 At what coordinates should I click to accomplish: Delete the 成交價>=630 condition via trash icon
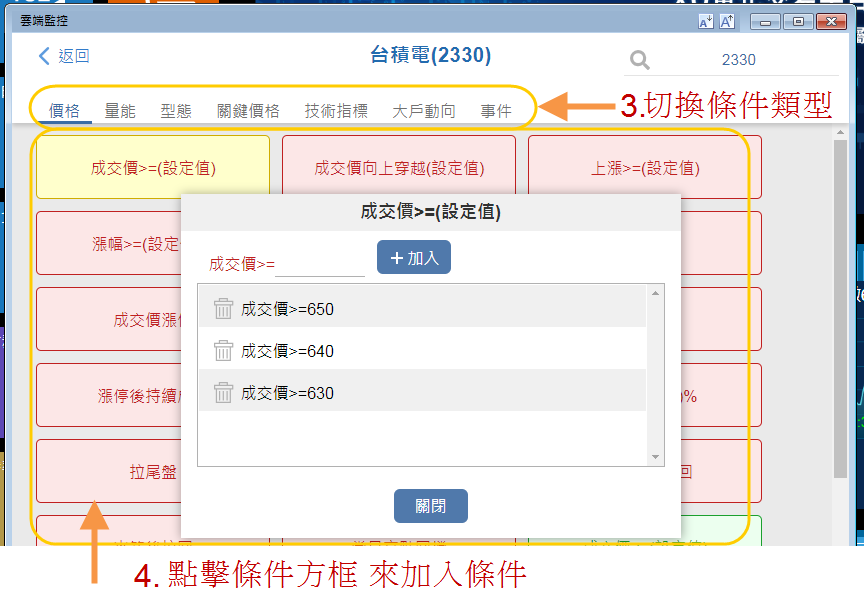223,392
